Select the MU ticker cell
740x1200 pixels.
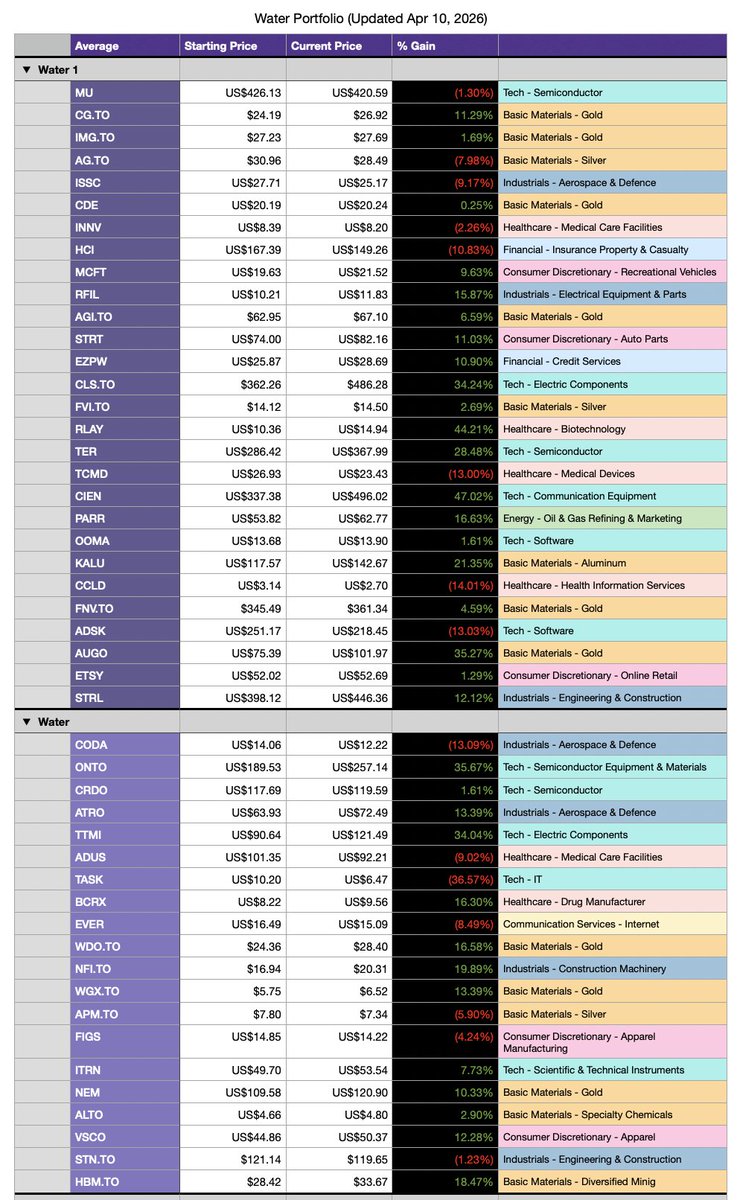(x=126, y=92)
